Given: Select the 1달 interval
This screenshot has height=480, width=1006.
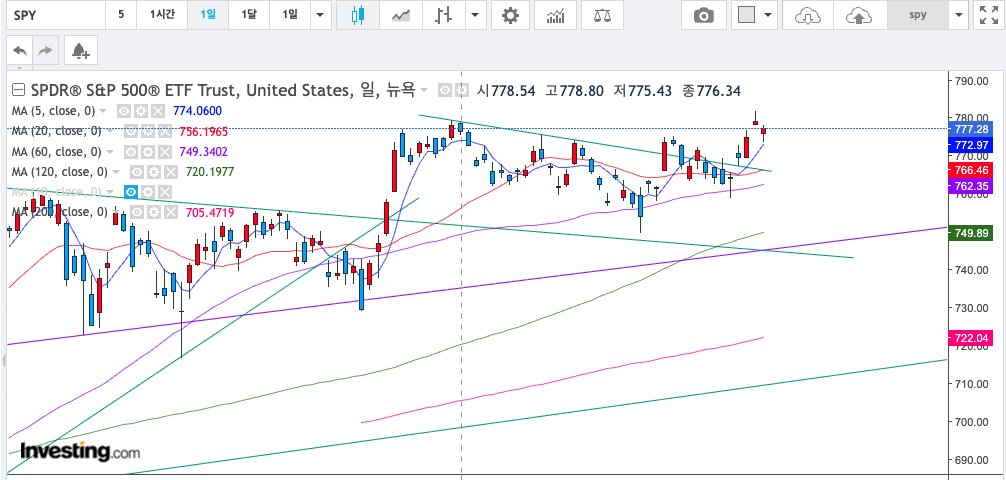Looking at the screenshot, I should pyautogui.click(x=249, y=15).
